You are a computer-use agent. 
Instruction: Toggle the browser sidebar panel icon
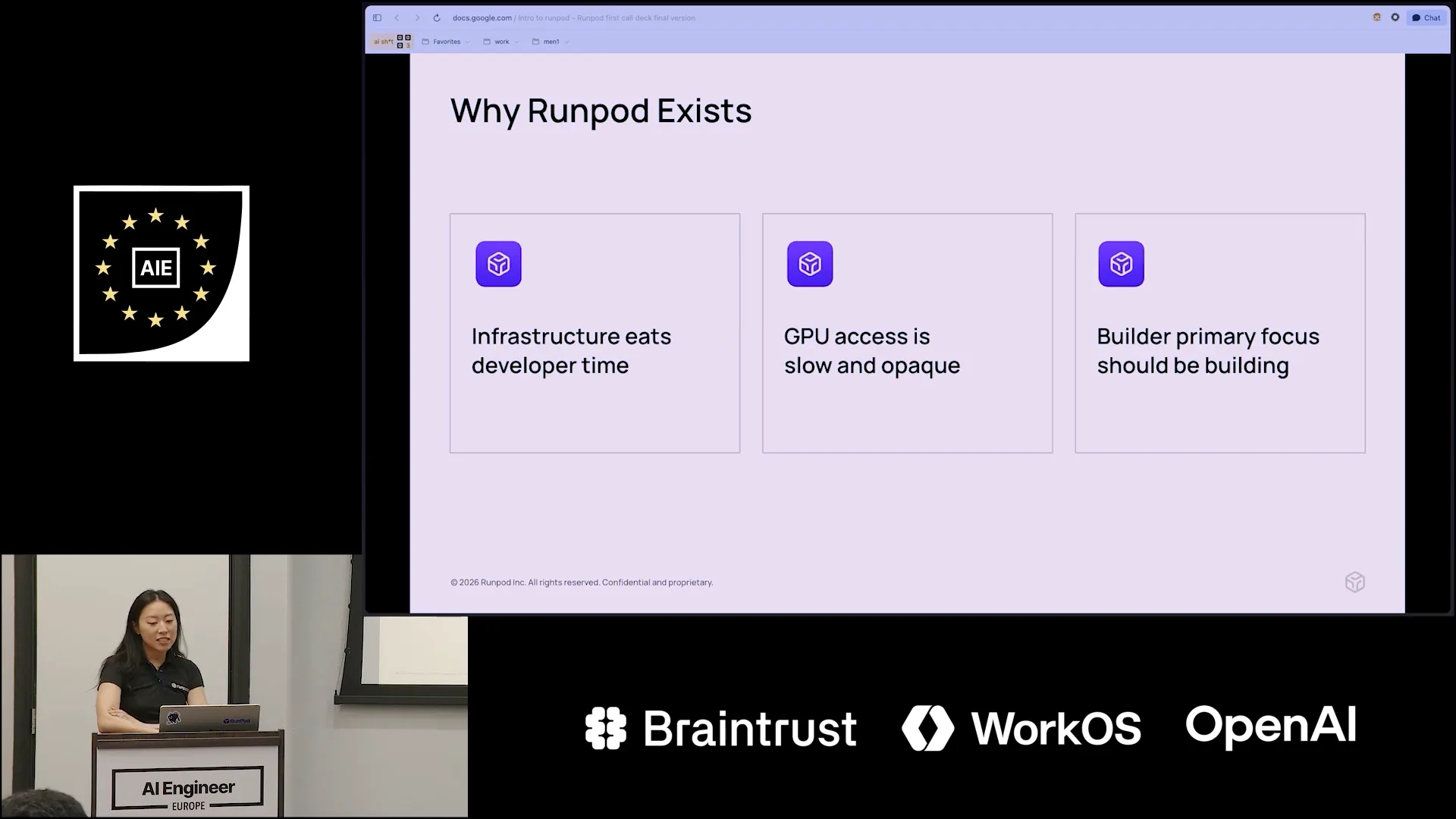coord(377,17)
